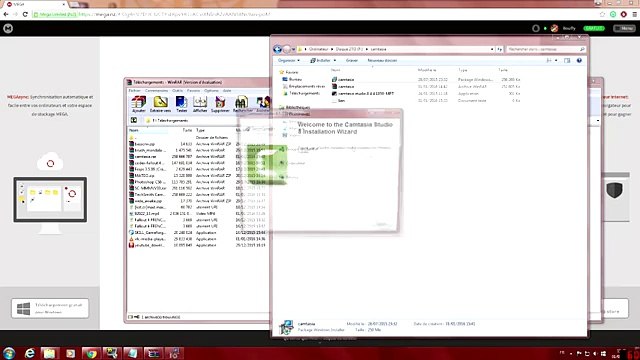Click the volume icon in system tray
640x360 pixels.
pyautogui.click(x=595, y=353)
